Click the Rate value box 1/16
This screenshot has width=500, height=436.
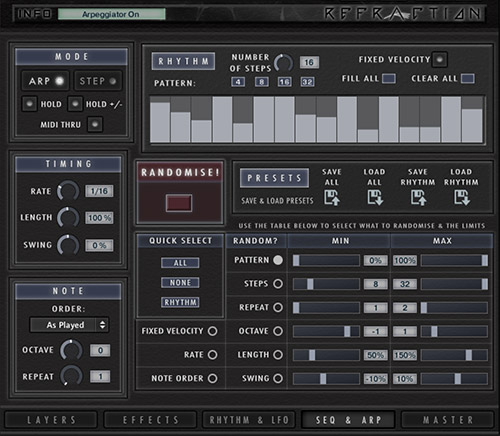[x=99, y=191]
